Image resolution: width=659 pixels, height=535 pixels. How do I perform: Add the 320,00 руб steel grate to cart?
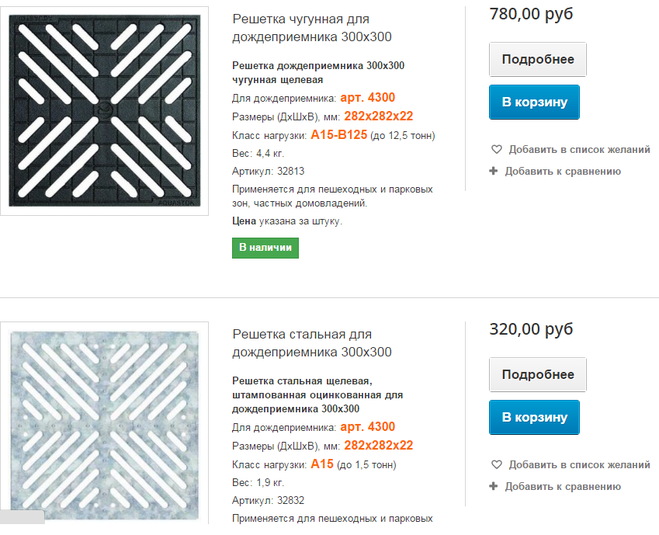click(x=534, y=417)
